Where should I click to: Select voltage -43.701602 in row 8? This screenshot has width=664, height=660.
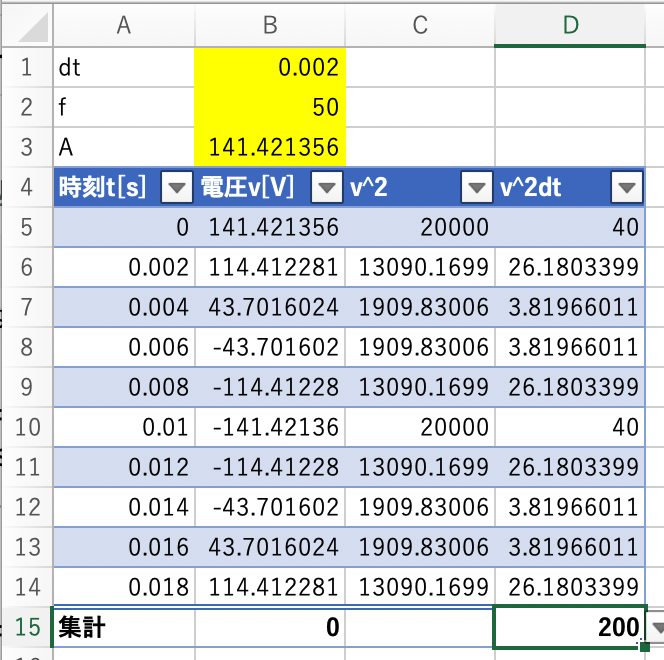click(270, 347)
